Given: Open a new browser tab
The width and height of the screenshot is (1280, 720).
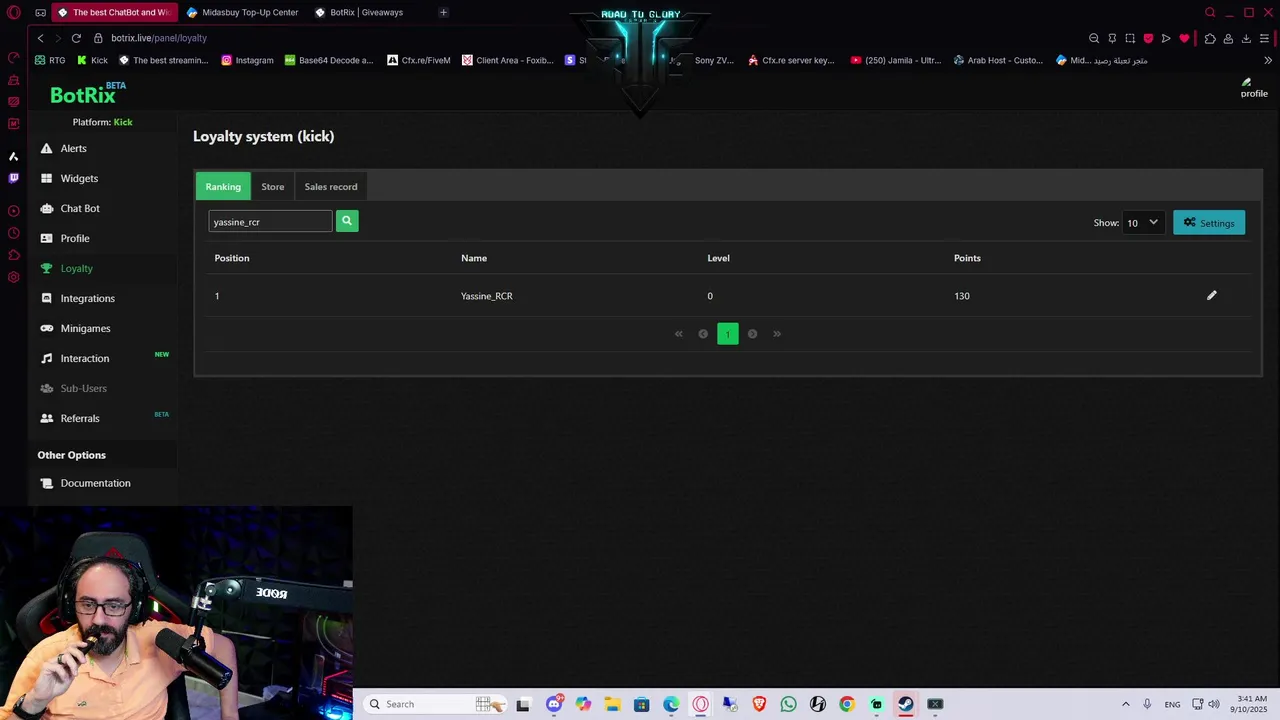Looking at the screenshot, I should tap(443, 12).
